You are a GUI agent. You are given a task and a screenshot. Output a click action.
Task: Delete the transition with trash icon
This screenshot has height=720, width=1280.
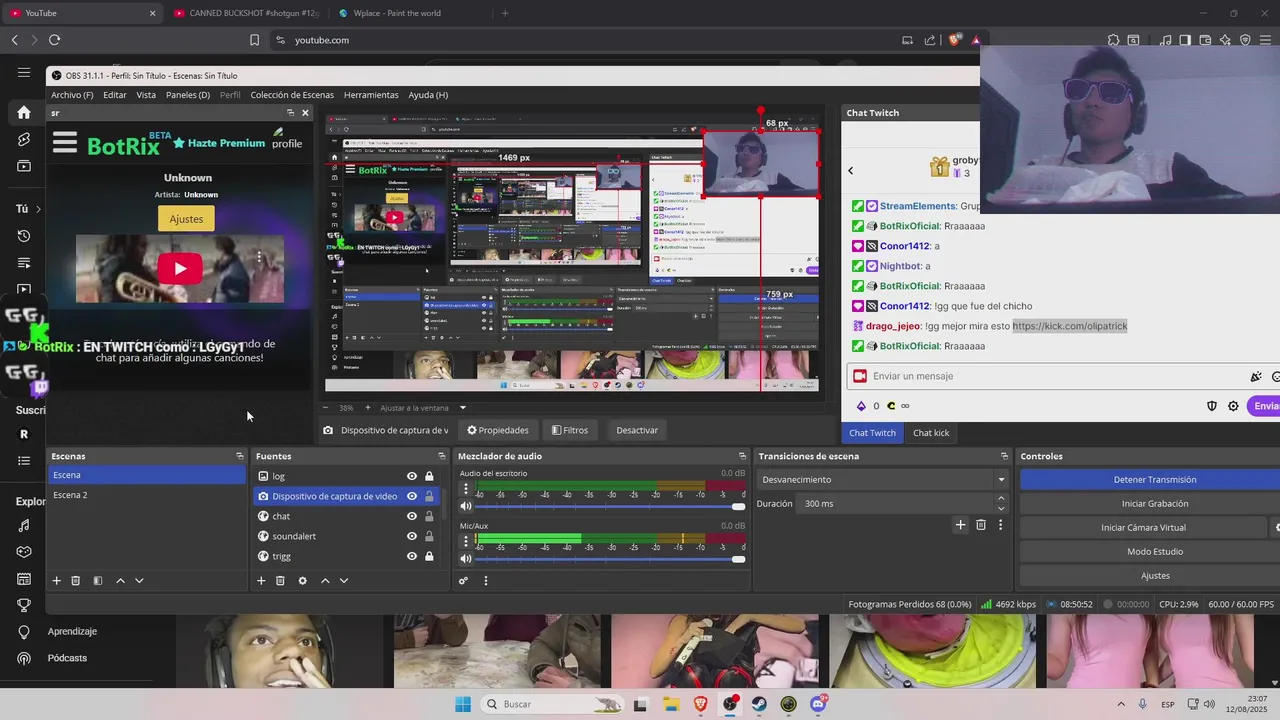[981, 524]
